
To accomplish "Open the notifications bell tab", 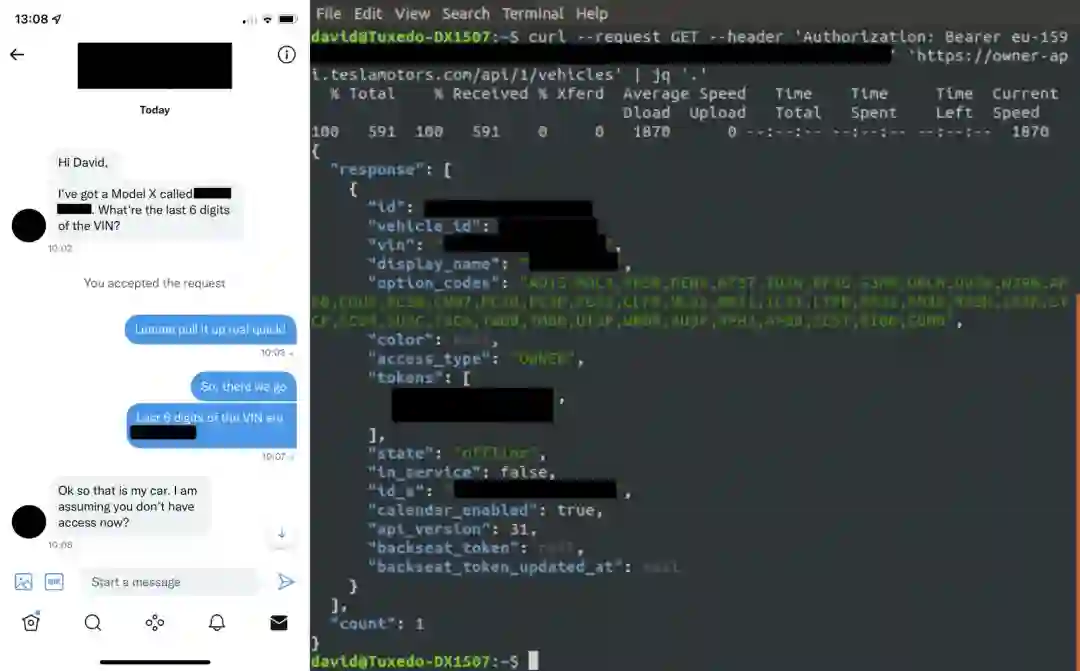I will click(217, 623).
